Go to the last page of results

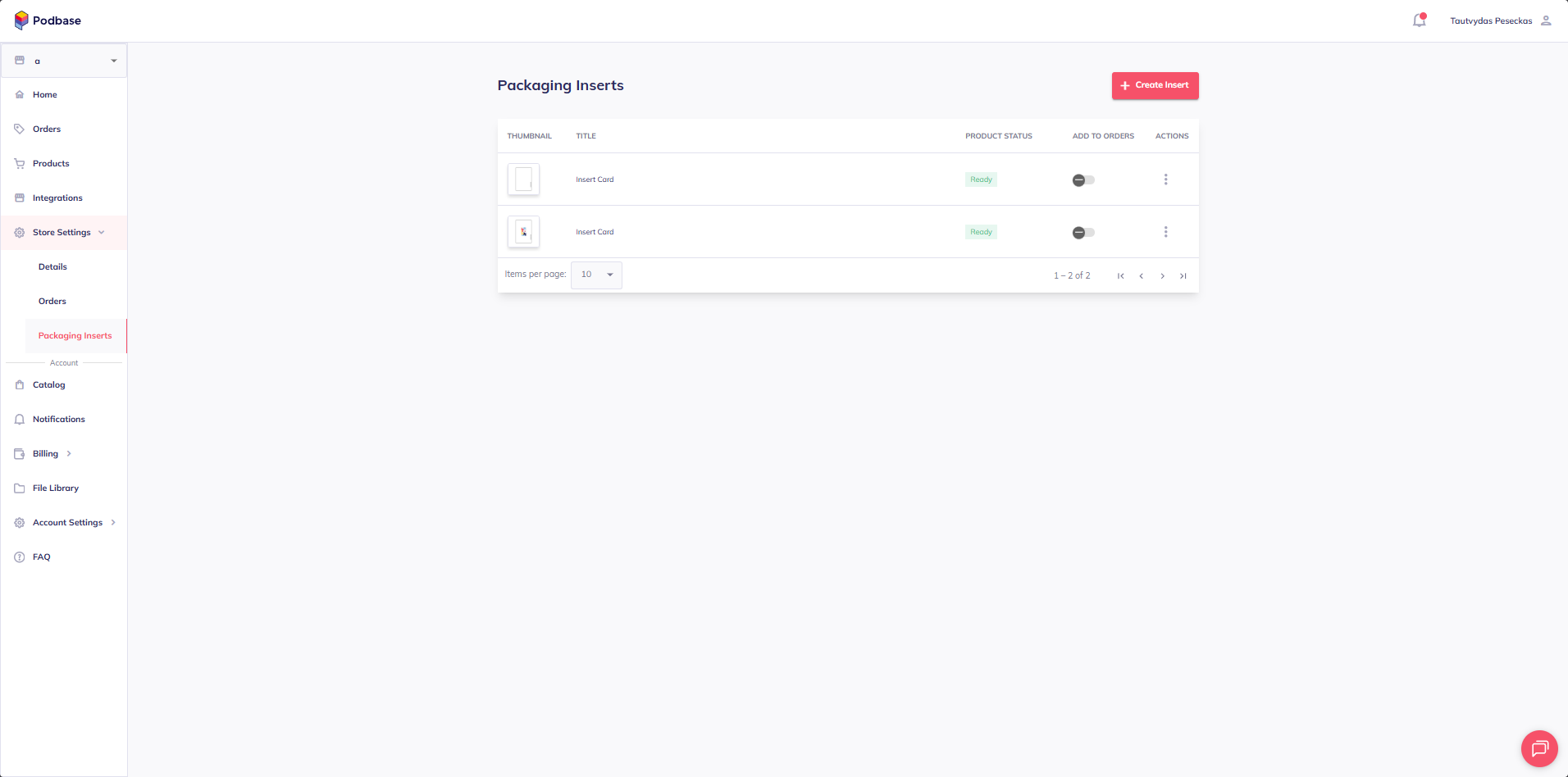1183,276
